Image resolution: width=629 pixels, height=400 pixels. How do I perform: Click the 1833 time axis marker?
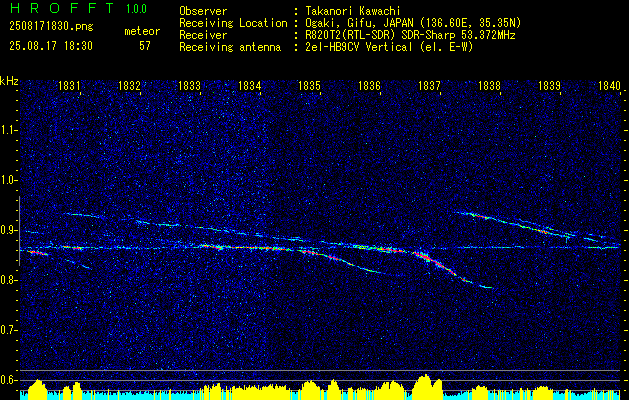click(x=189, y=85)
